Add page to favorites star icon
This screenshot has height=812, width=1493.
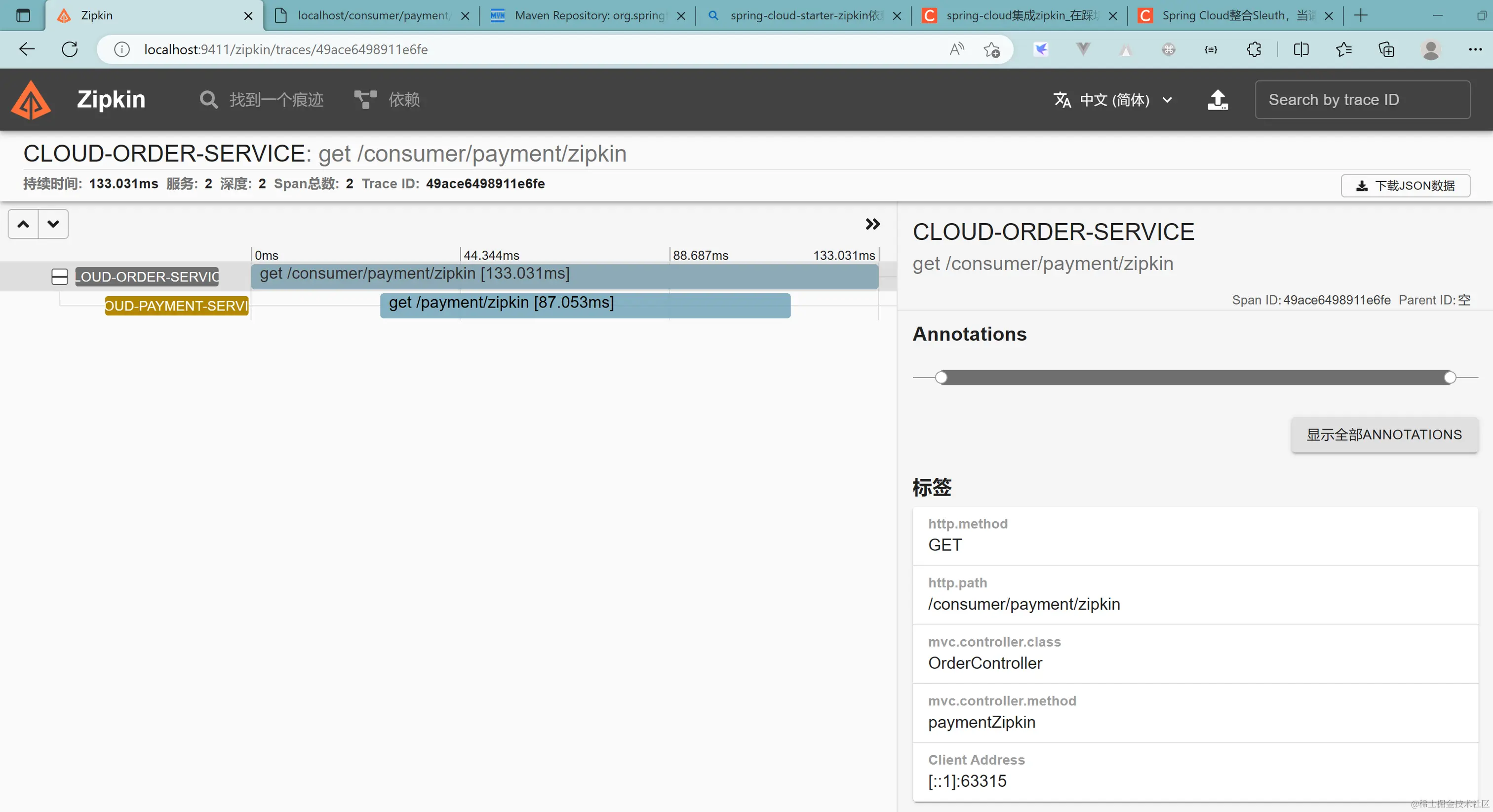[992, 49]
